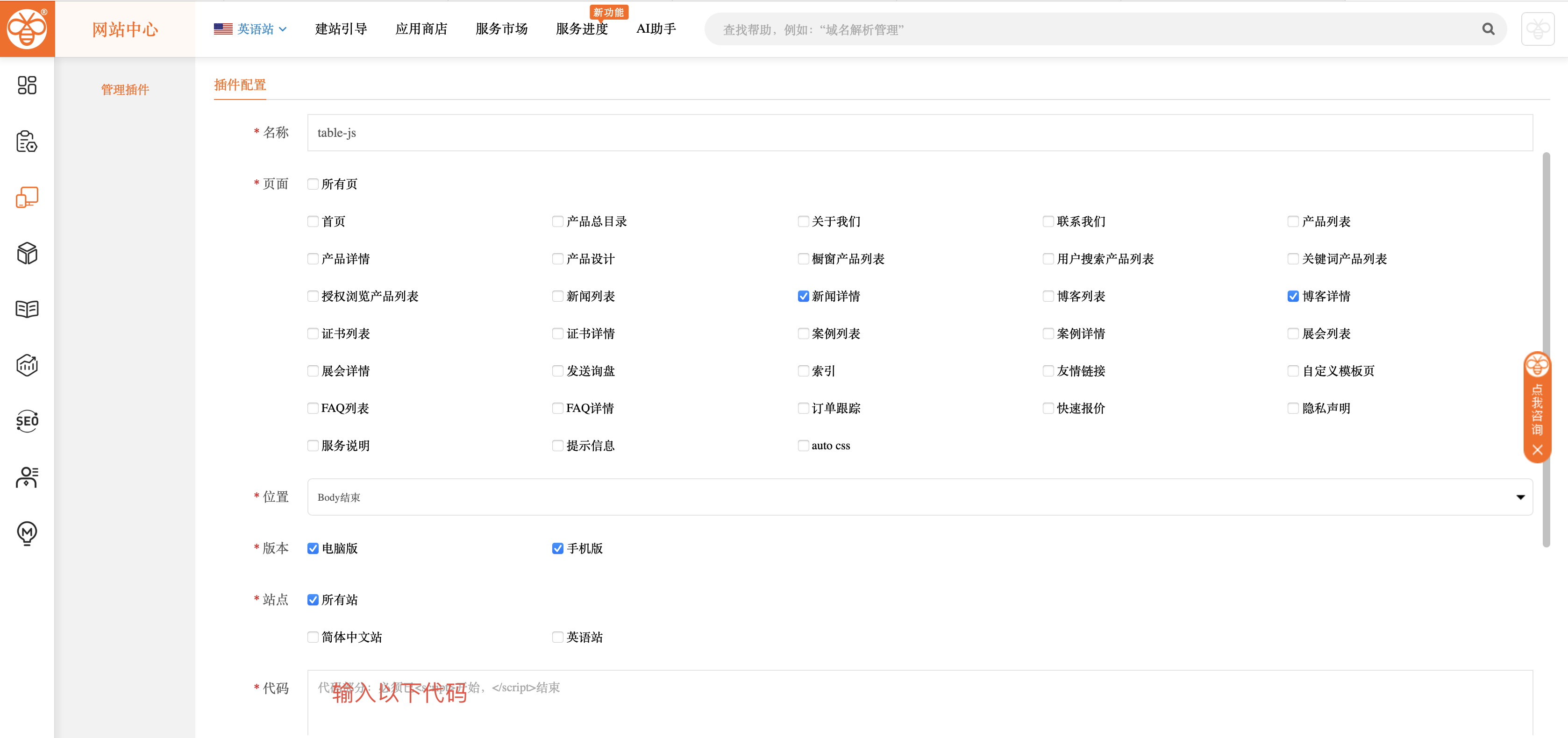This screenshot has height=738, width=1568.
Task: Toggle the 电脑版 version checkbox
Action: [313, 549]
